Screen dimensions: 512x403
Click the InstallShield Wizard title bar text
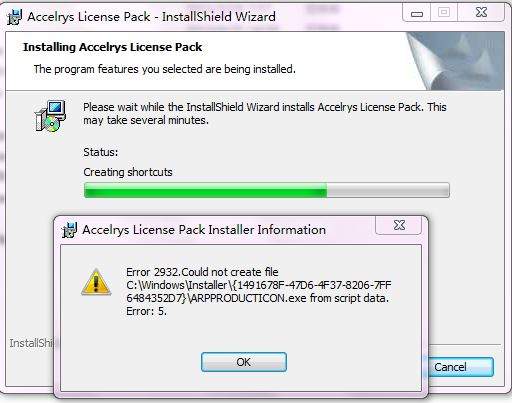(x=151, y=17)
